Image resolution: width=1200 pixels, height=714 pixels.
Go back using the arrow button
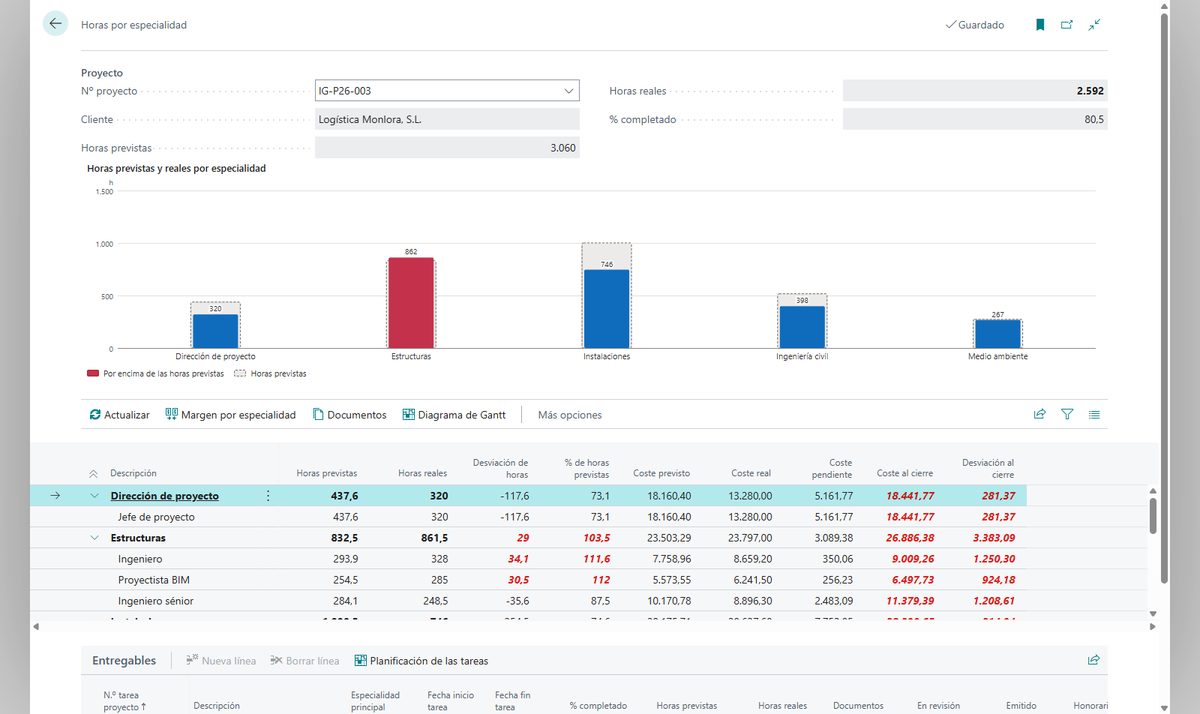tap(55, 24)
